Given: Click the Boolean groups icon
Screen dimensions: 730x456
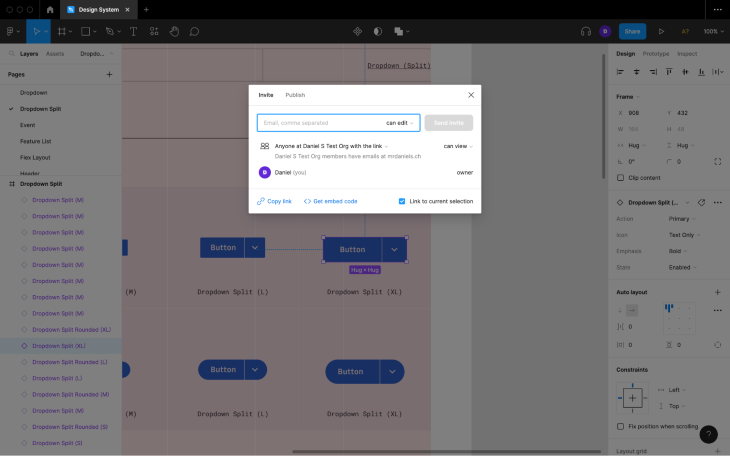Looking at the screenshot, I should pyautogui.click(x=399, y=31).
